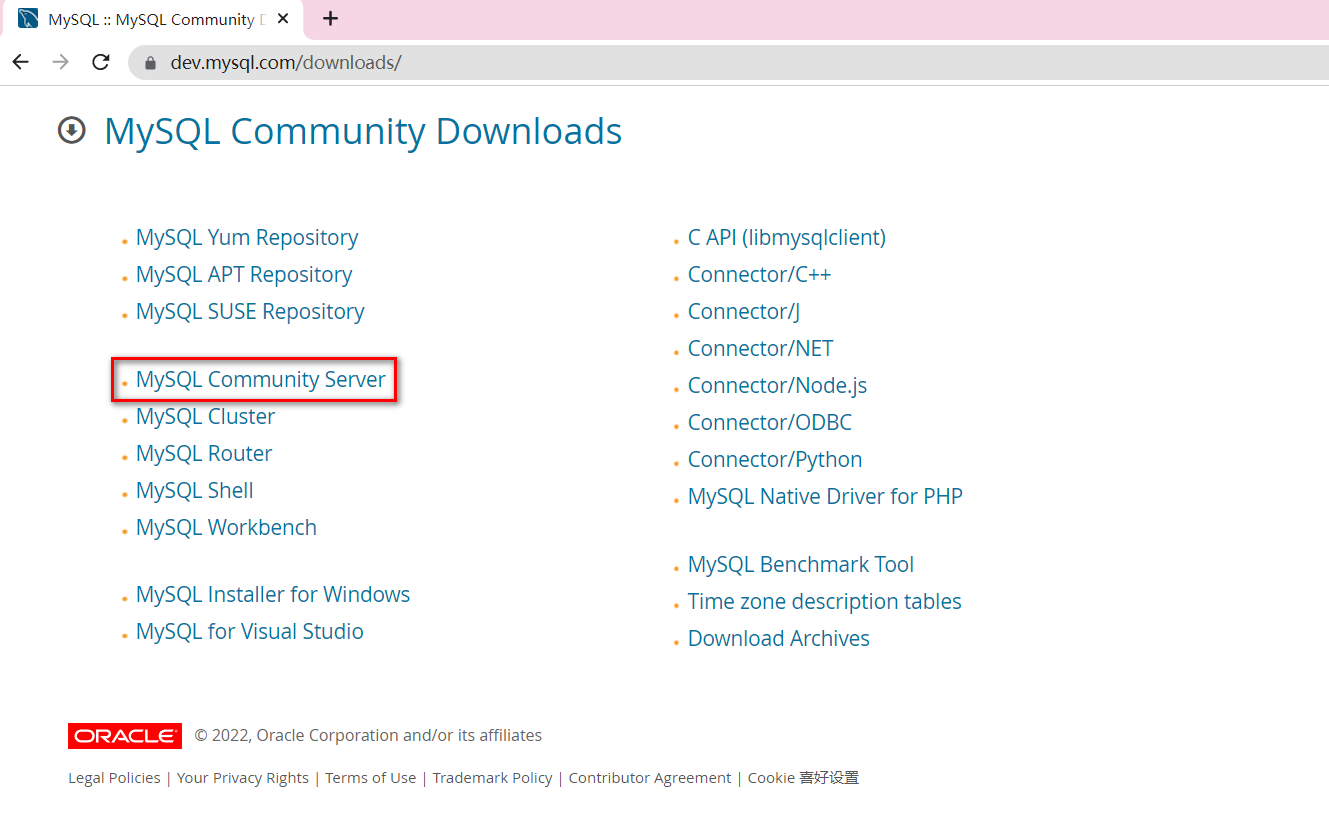This screenshot has height=827, width=1329.
Task: Open Download Archives link
Action: [x=779, y=639]
